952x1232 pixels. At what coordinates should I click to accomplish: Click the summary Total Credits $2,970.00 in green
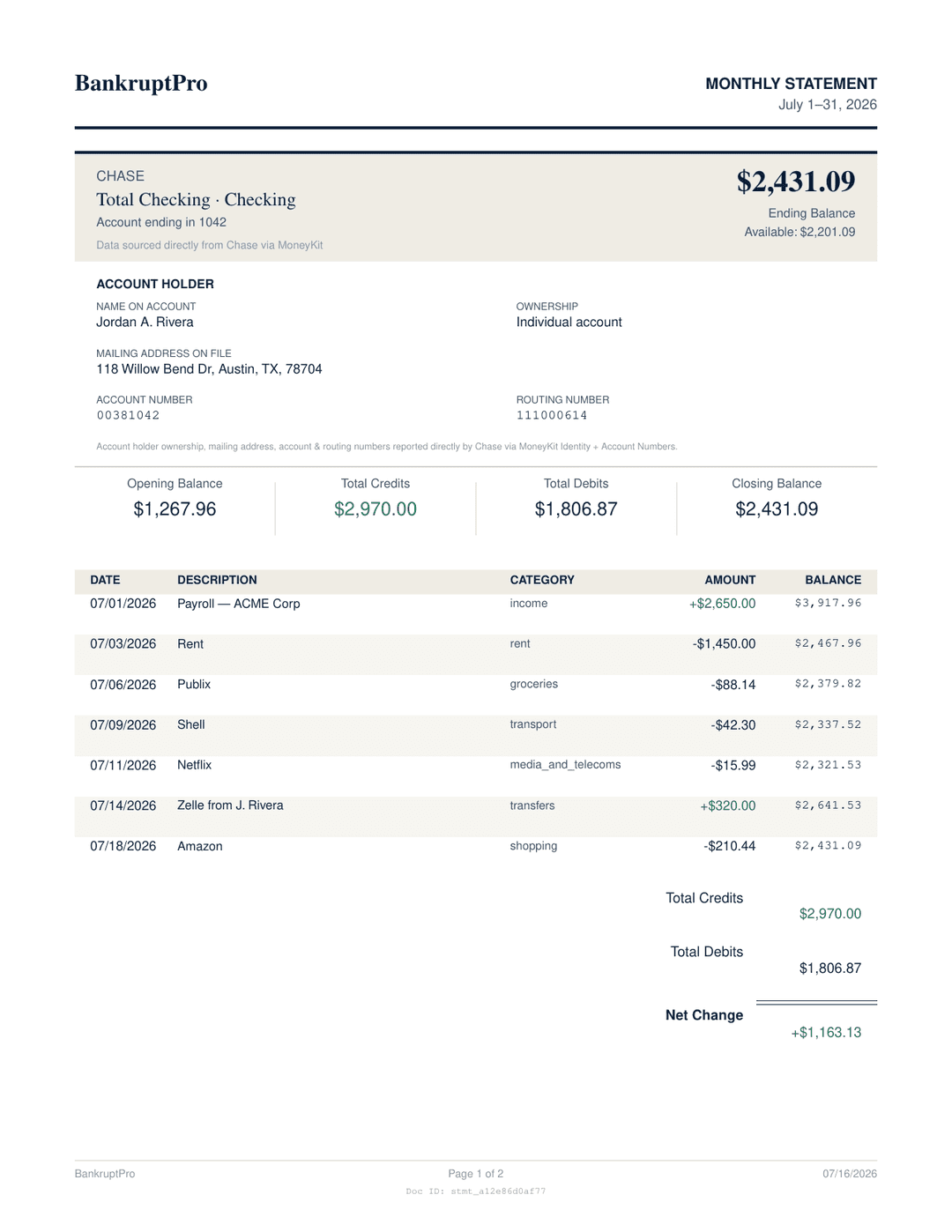coord(376,509)
